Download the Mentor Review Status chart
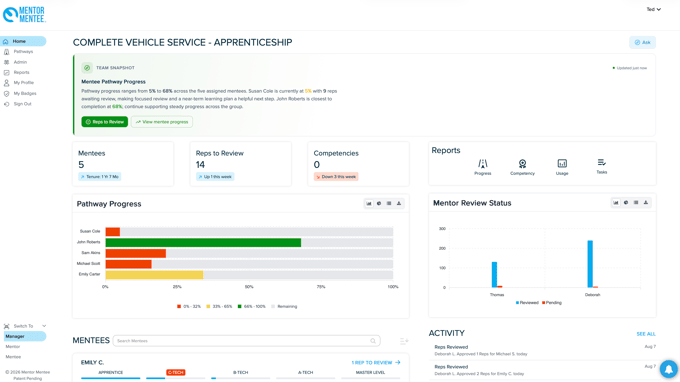Image resolution: width=680 pixels, height=382 pixels. 646,202
